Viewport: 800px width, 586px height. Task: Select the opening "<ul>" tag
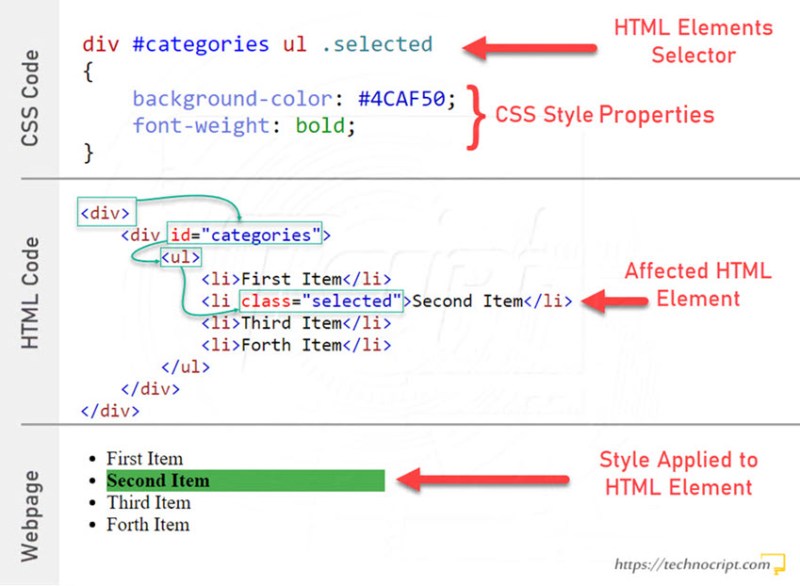coord(181,257)
